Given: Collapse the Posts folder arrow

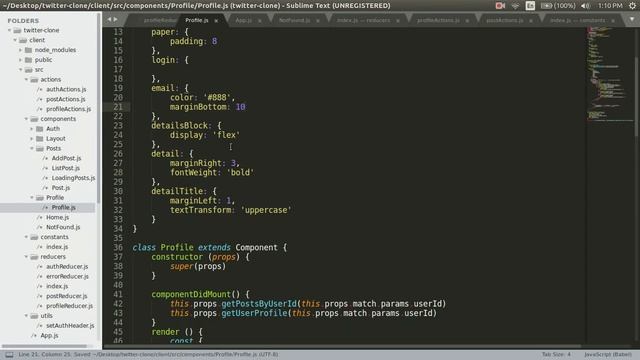Looking at the screenshot, I should point(32,149).
